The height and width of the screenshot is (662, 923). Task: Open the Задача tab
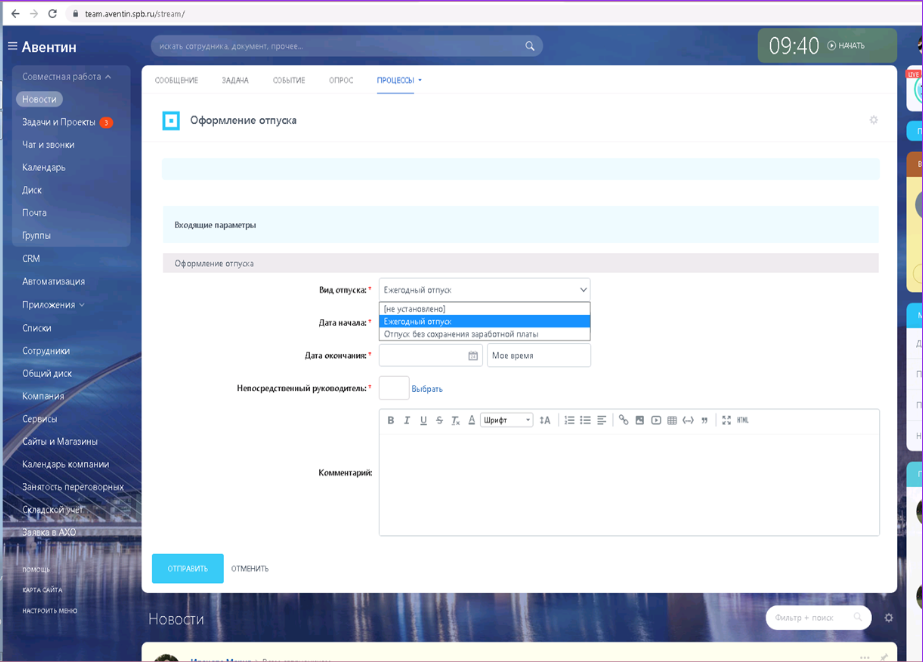pyautogui.click(x=235, y=80)
